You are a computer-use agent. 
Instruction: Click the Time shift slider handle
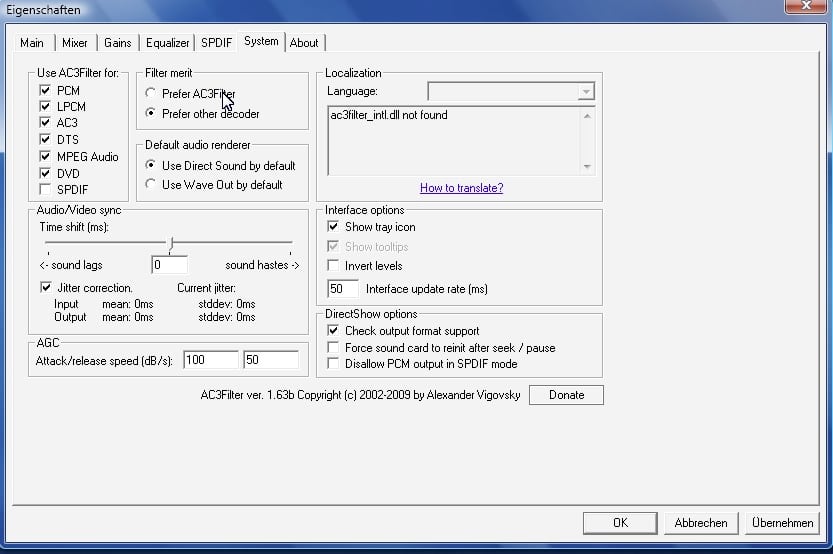click(171, 243)
